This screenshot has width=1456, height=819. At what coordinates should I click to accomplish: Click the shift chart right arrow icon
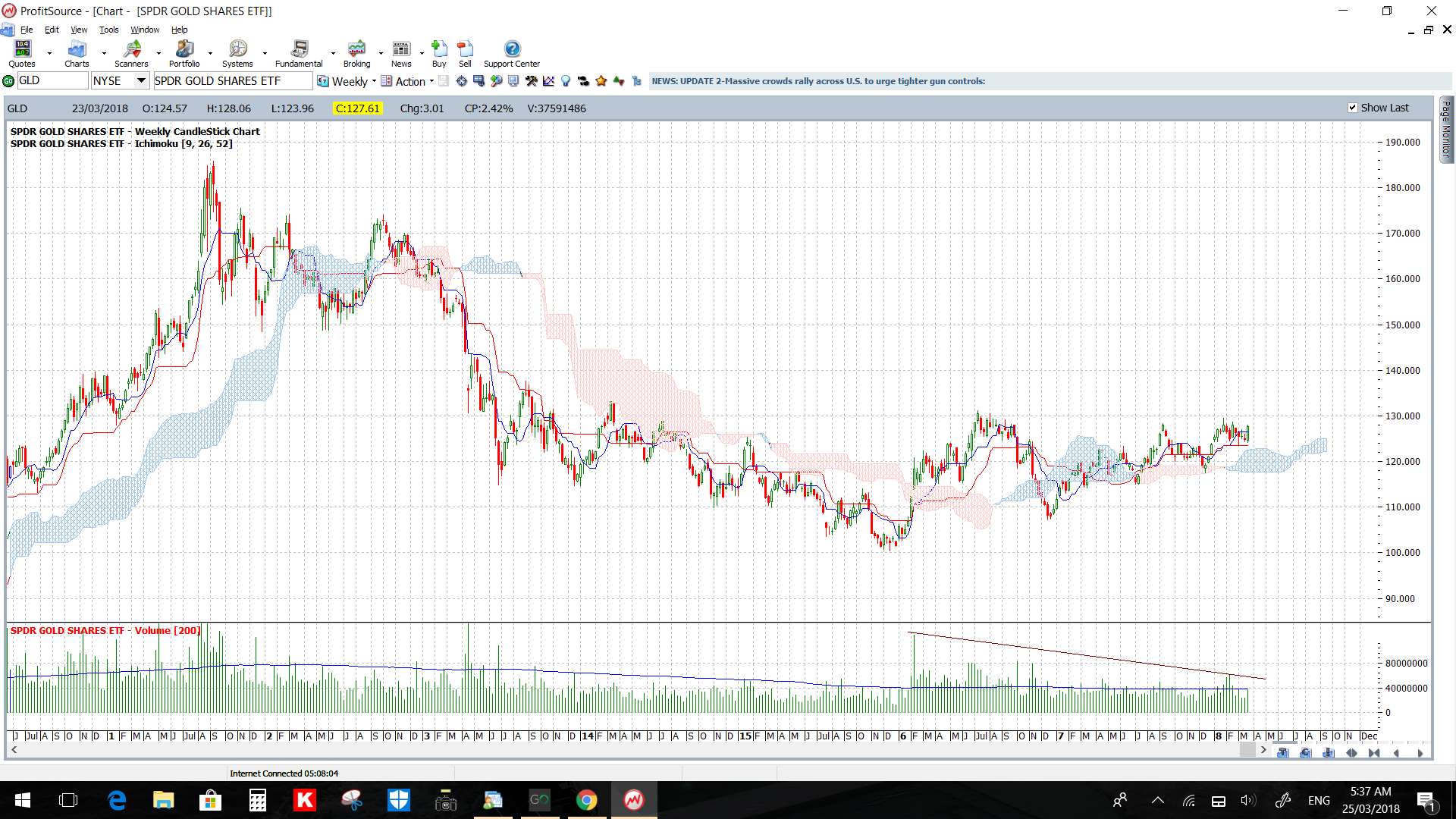click(x=1420, y=753)
